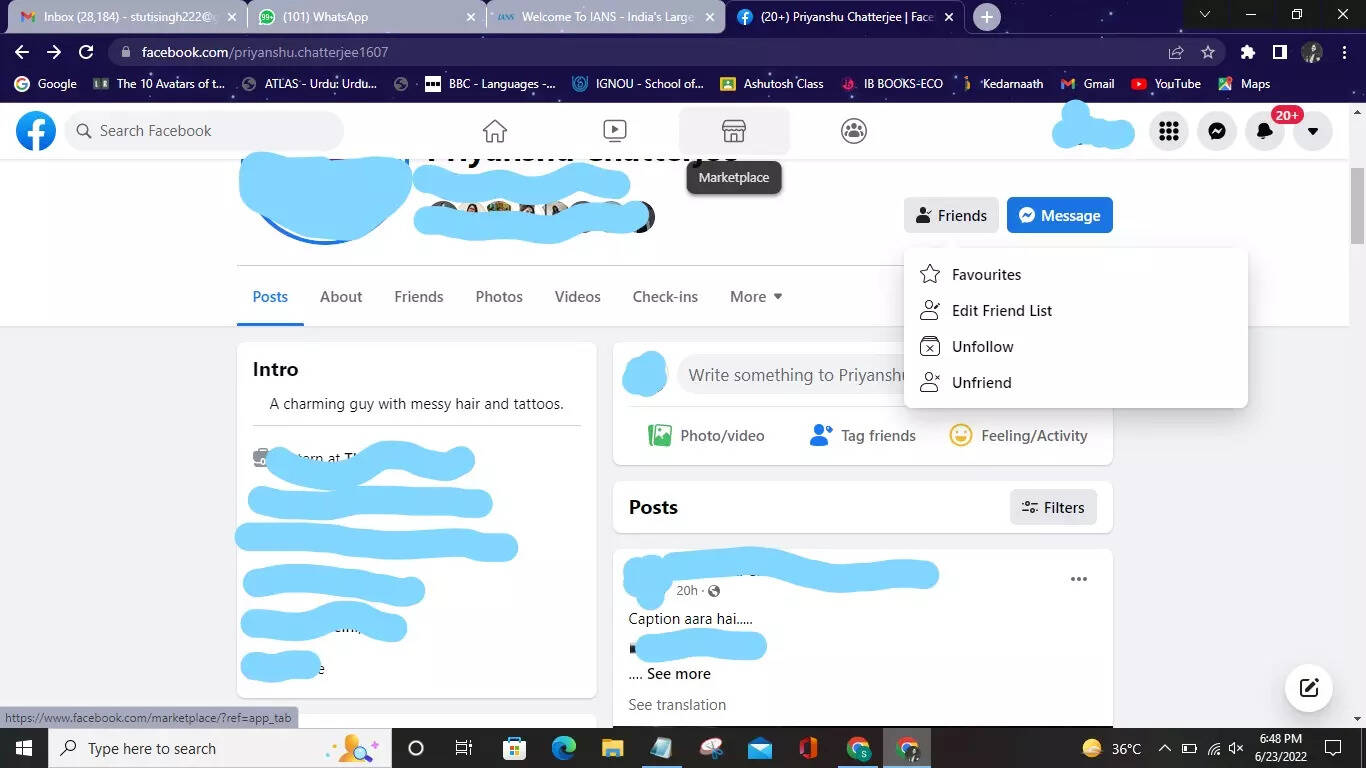Open the Gmail bookmark

pyautogui.click(x=1088, y=84)
